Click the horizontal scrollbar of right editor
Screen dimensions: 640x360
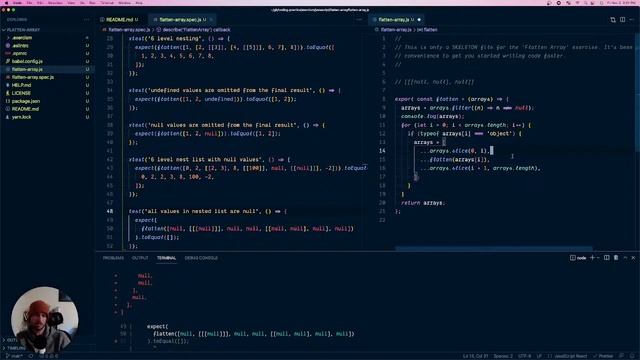point(494,248)
